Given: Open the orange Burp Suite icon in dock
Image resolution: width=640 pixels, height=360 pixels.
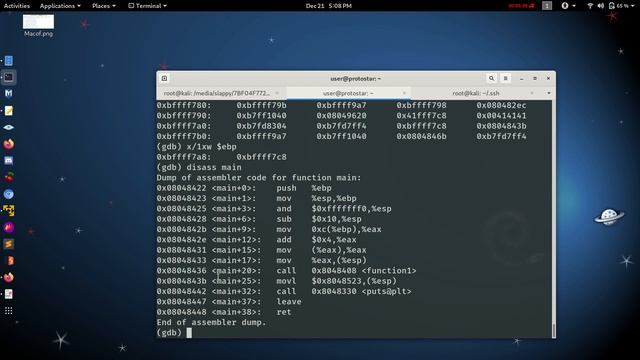Looking at the screenshot, I should pyautogui.click(x=9, y=261).
